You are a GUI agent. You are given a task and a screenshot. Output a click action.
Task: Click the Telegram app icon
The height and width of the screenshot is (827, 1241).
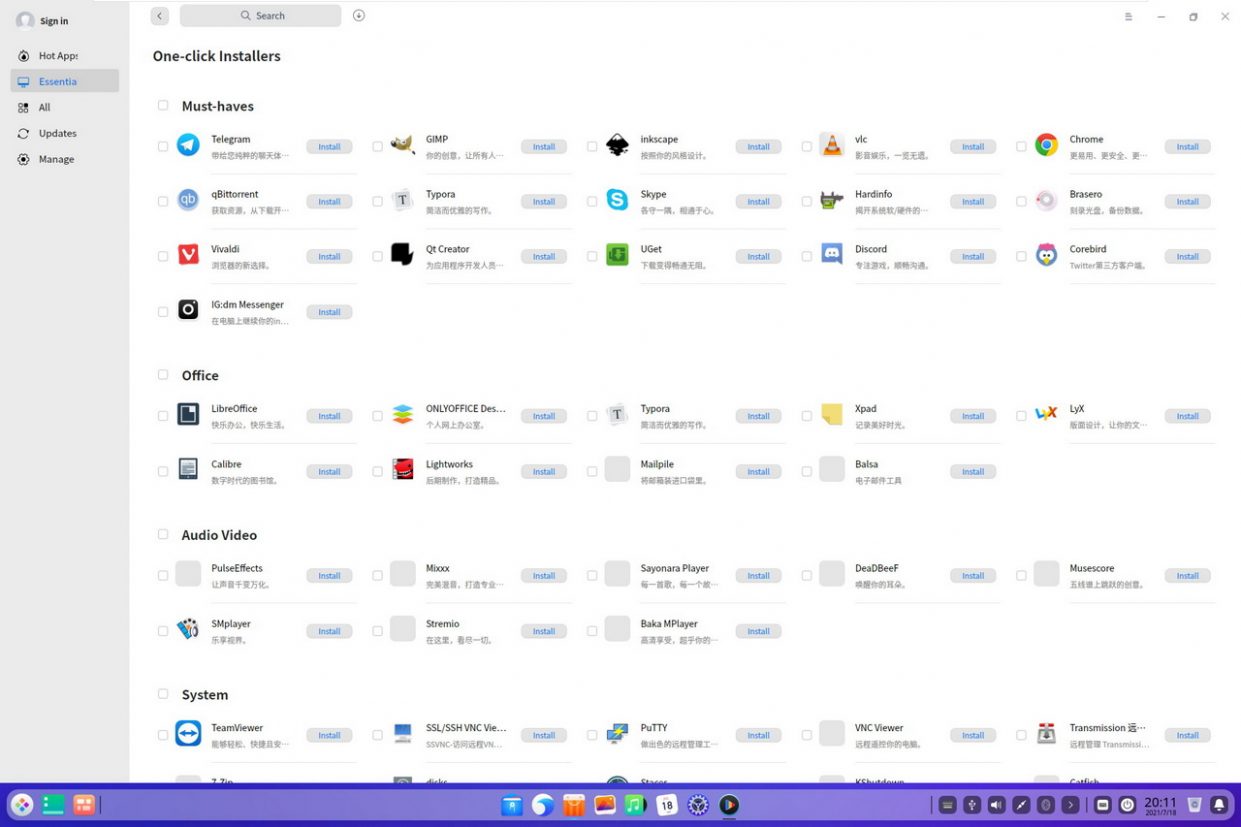pos(188,146)
